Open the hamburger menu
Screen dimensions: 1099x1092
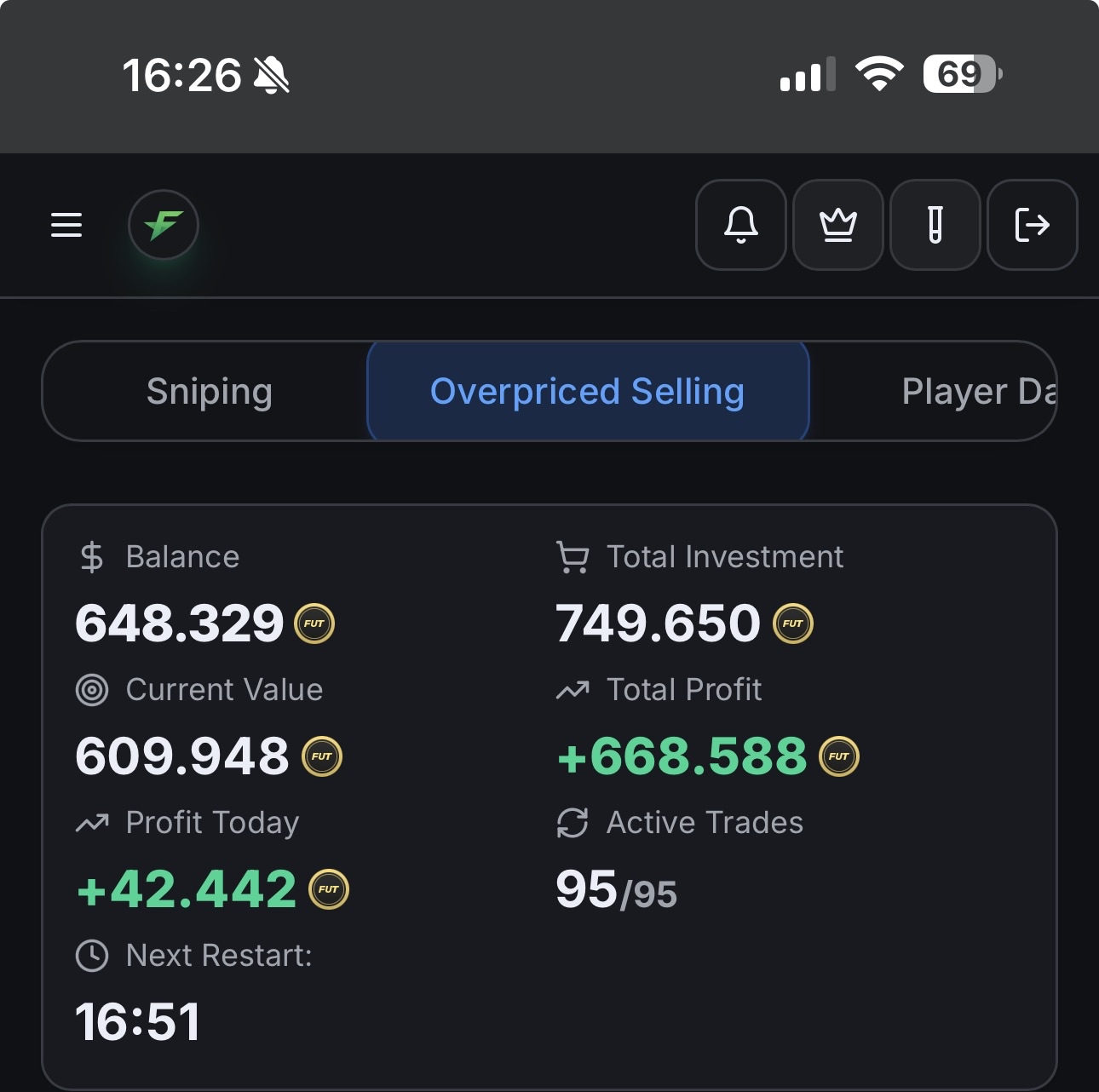point(66,225)
